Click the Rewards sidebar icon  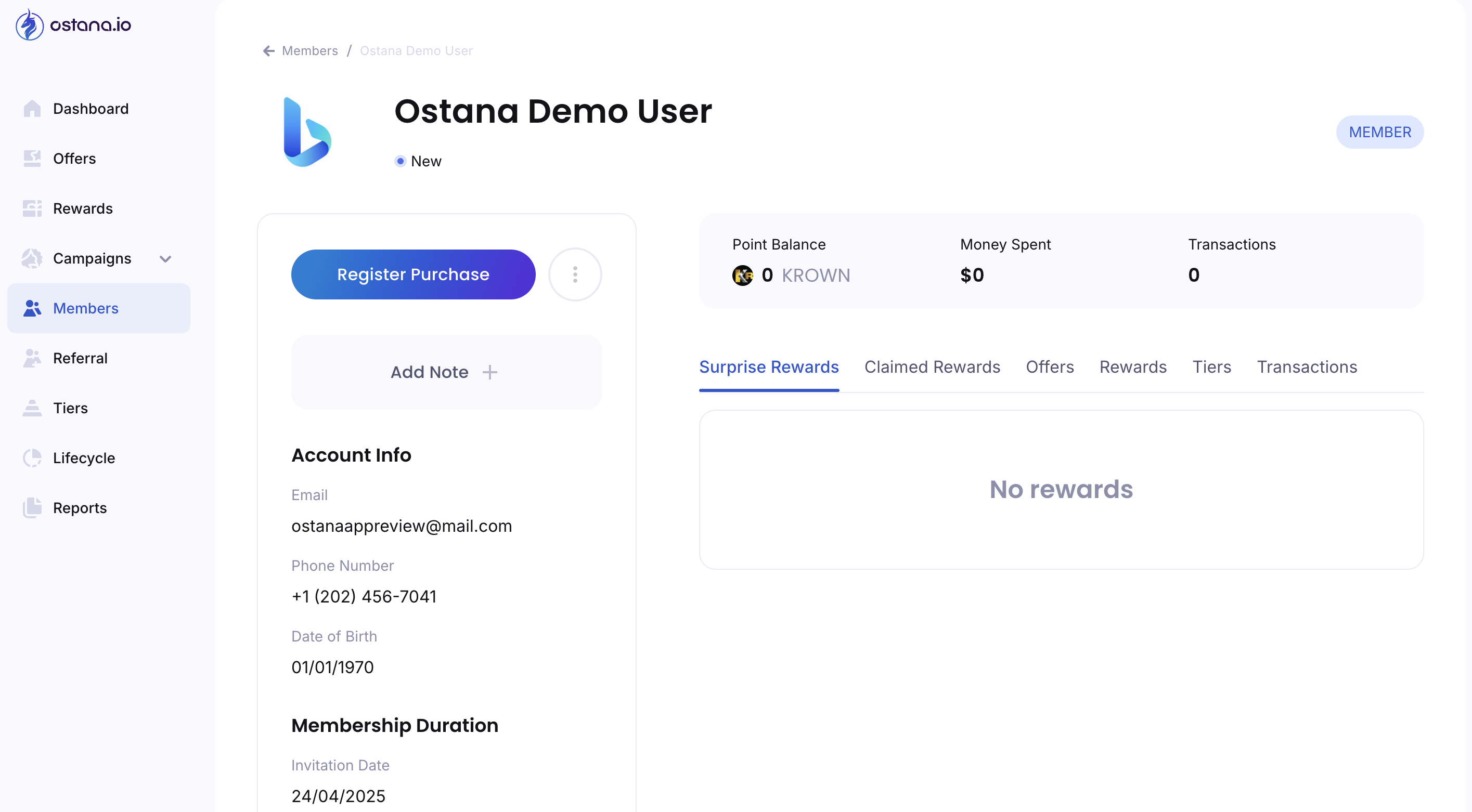[x=32, y=208]
